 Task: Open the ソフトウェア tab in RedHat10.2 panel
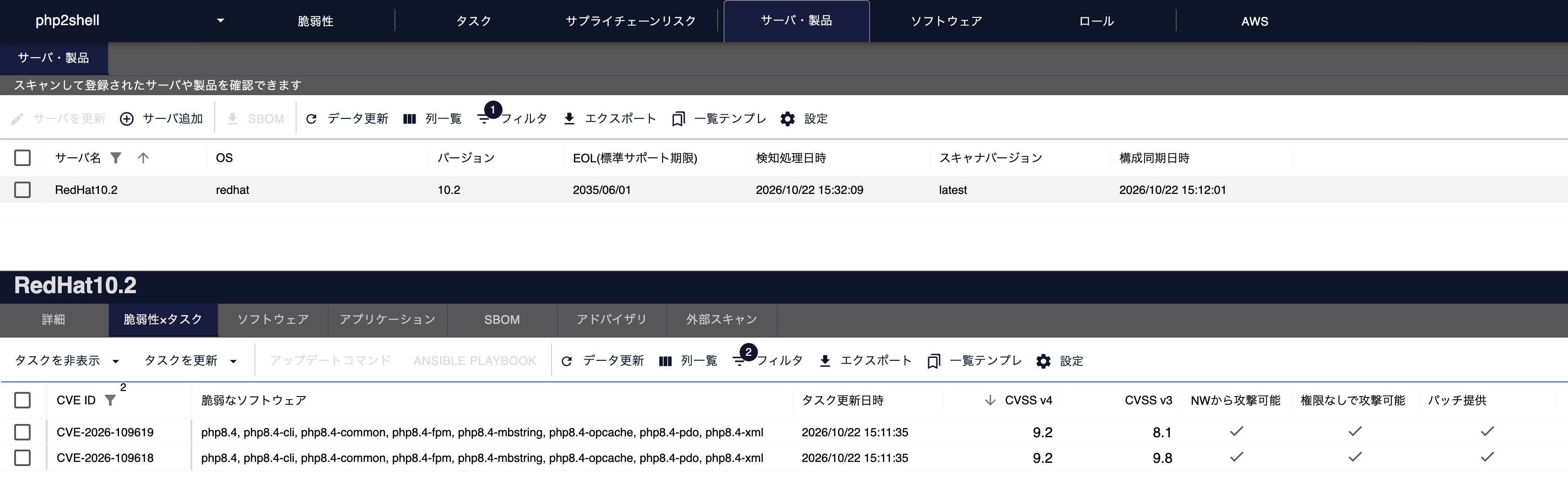pos(273,320)
